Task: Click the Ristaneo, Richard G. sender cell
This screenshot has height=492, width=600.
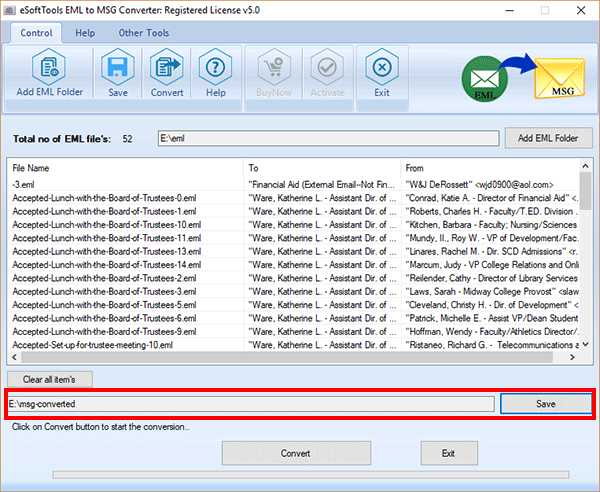Action: pos(492,345)
